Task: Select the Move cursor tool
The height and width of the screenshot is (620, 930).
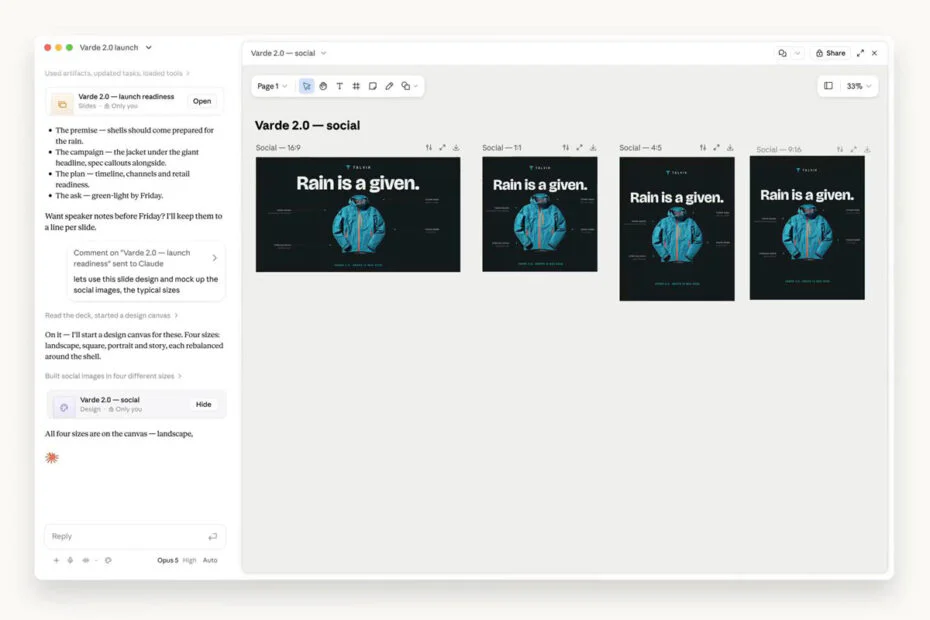Action: (x=307, y=86)
